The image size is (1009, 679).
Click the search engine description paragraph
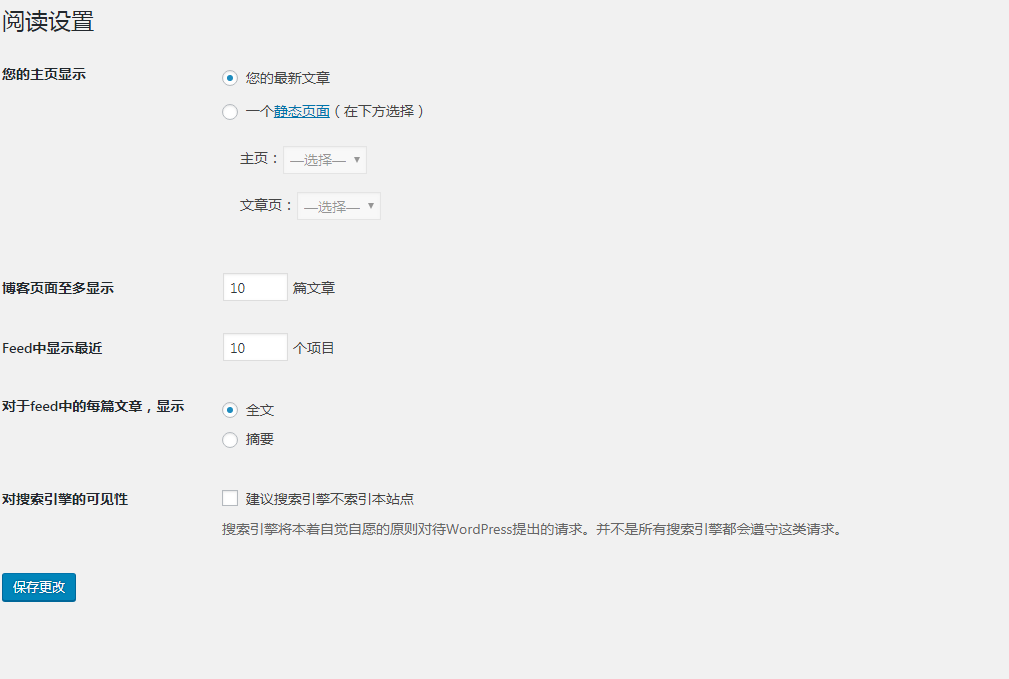(533, 529)
